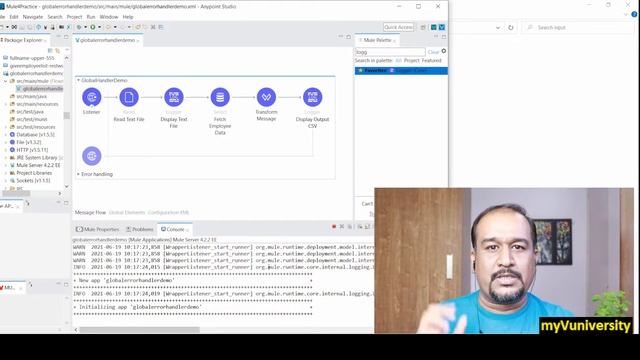Viewport: 640px width, 360px height.
Task: Maximize the Package Explorer panel
Action: pyautogui.click(x=66, y=37)
